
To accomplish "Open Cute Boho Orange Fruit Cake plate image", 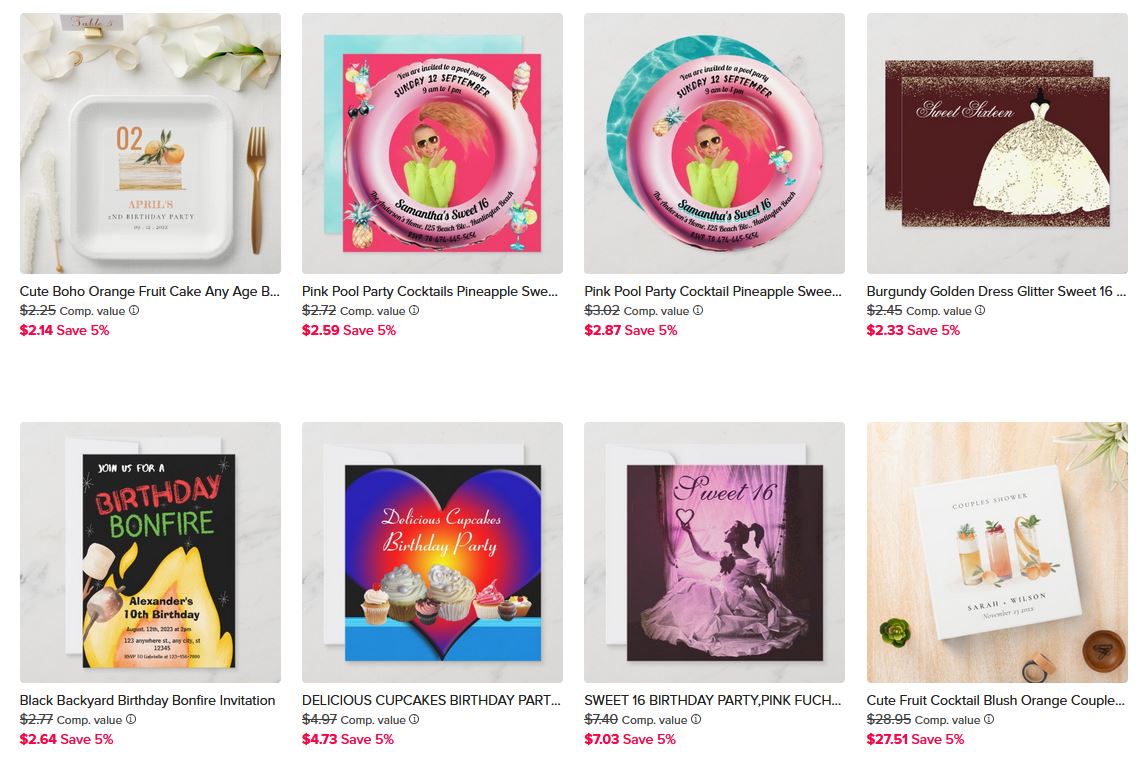I will 150,144.
